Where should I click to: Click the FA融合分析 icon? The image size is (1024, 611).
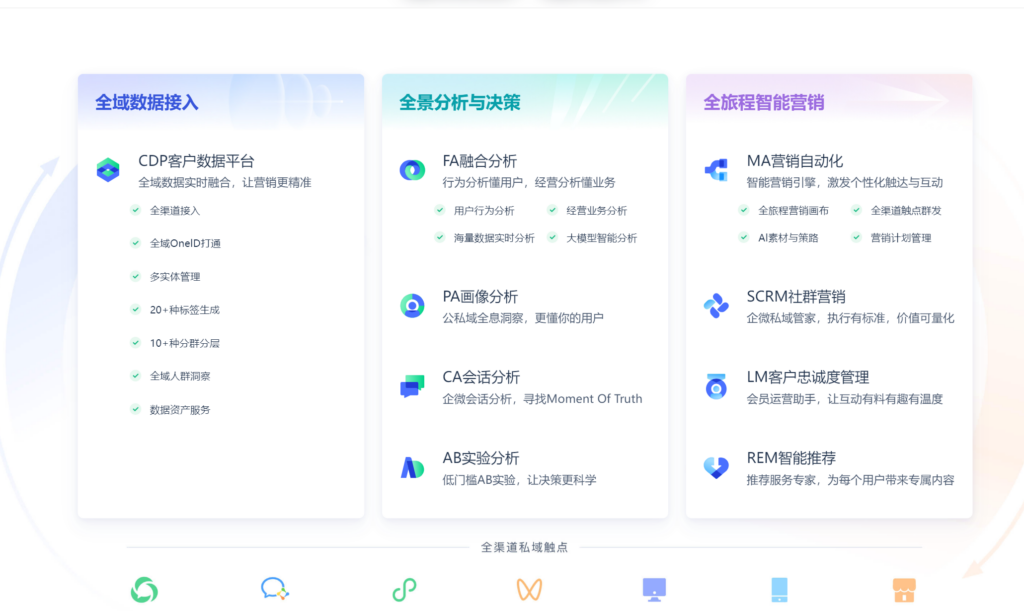(x=412, y=170)
